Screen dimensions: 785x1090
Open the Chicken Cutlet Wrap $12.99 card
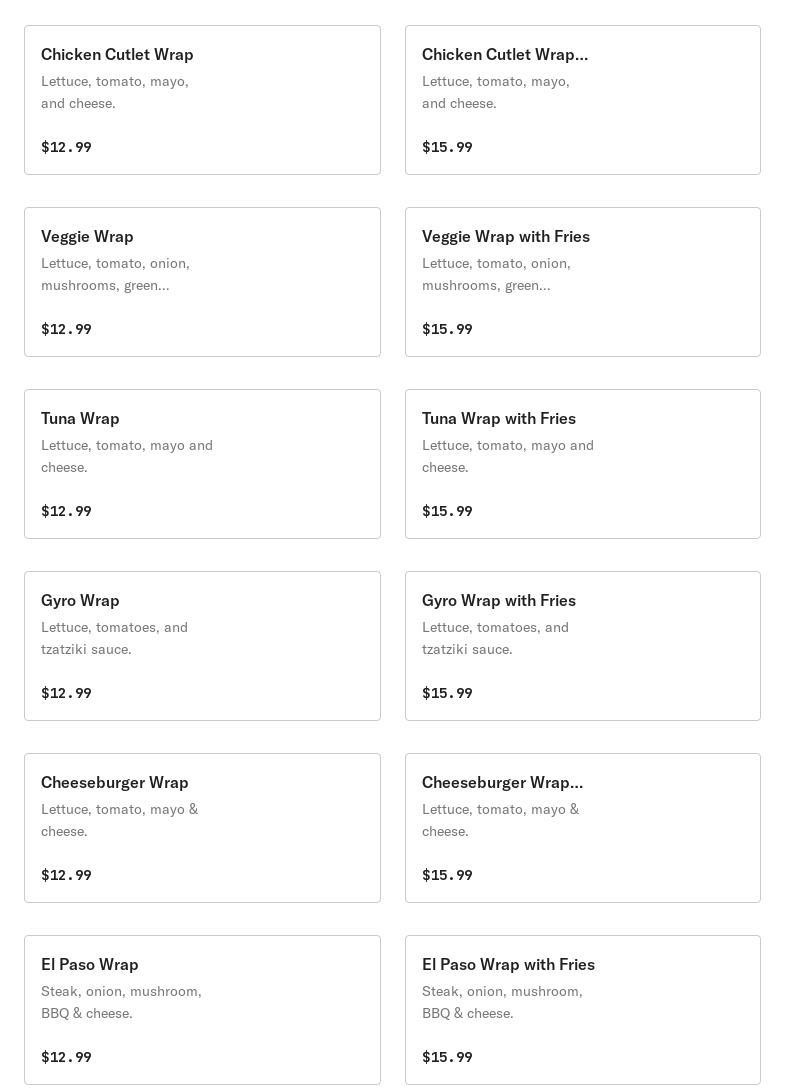click(202, 100)
